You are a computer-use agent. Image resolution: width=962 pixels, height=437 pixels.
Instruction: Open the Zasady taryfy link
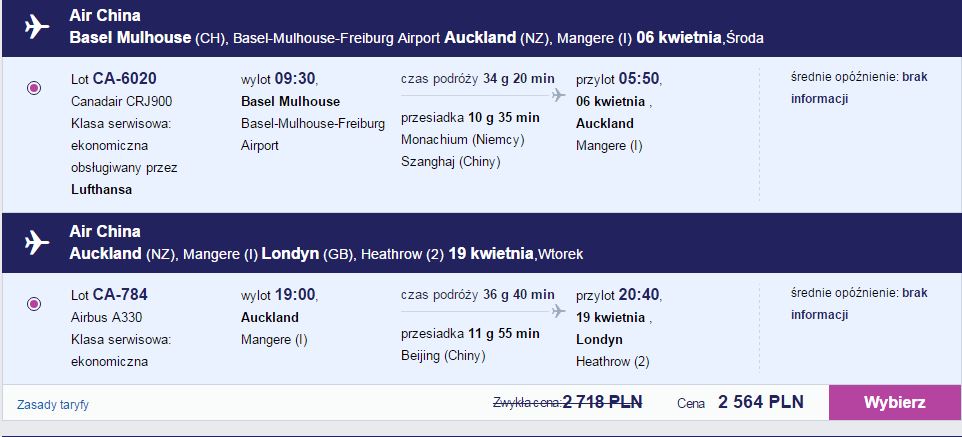click(53, 405)
